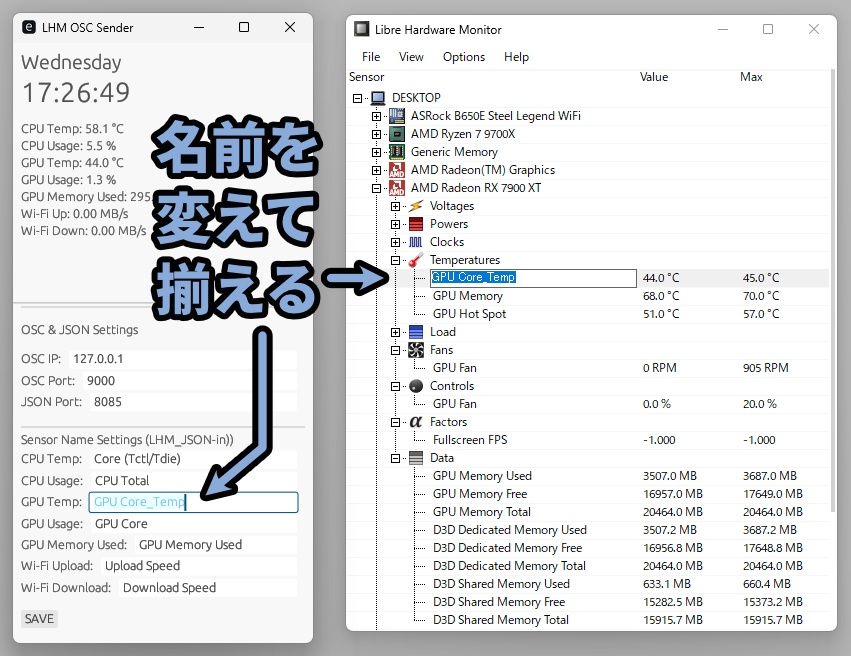Expand the AMD Radeon(TM) Graphics node

(x=376, y=170)
